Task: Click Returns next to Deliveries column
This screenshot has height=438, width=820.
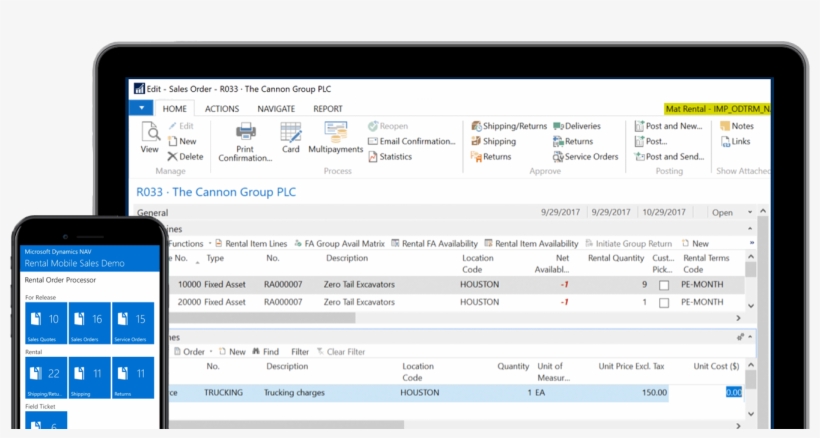Action: pyautogui.click(x=573, y=141)
